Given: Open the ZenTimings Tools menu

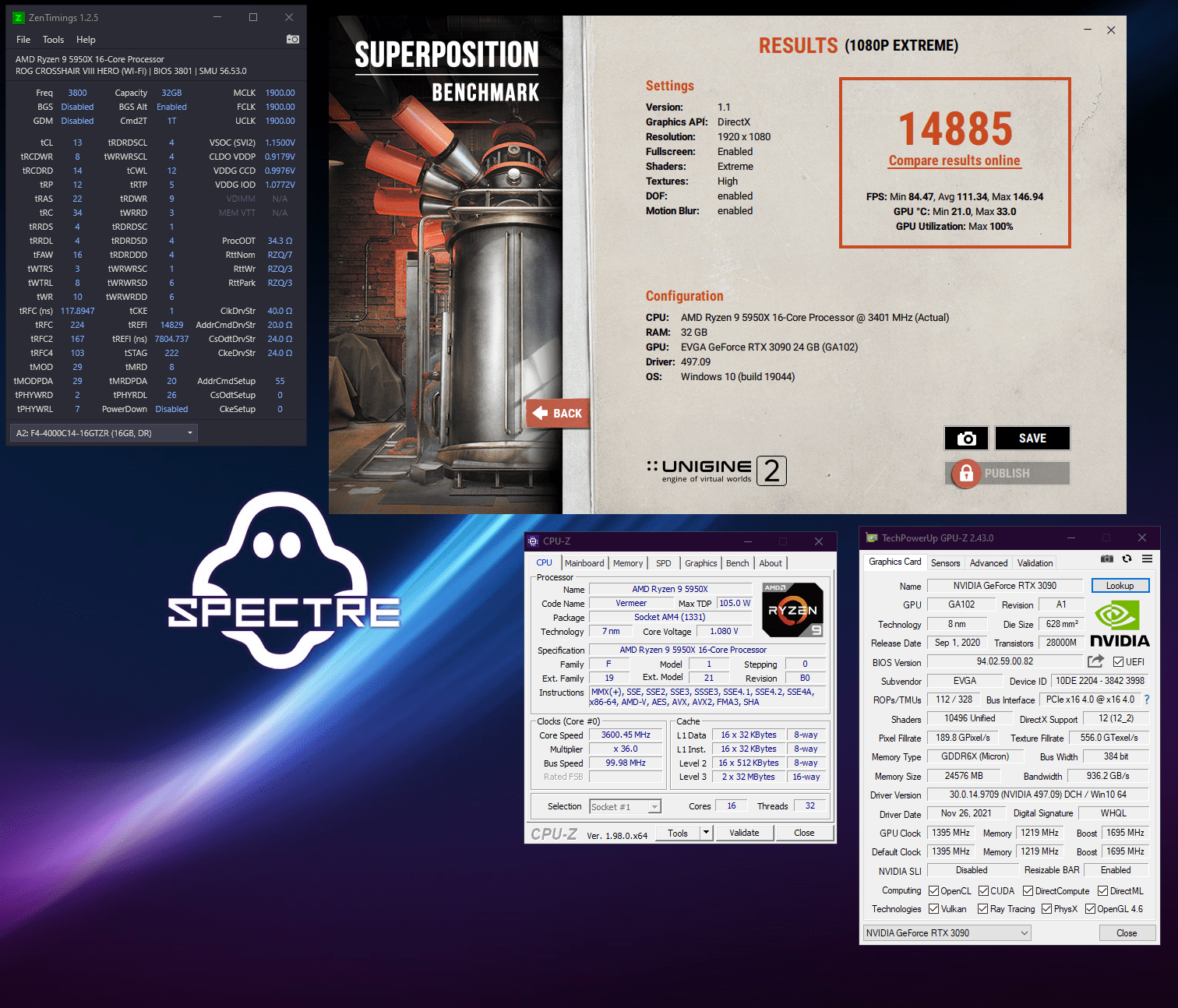Looking at the screenshot, I should coord(53,40).
